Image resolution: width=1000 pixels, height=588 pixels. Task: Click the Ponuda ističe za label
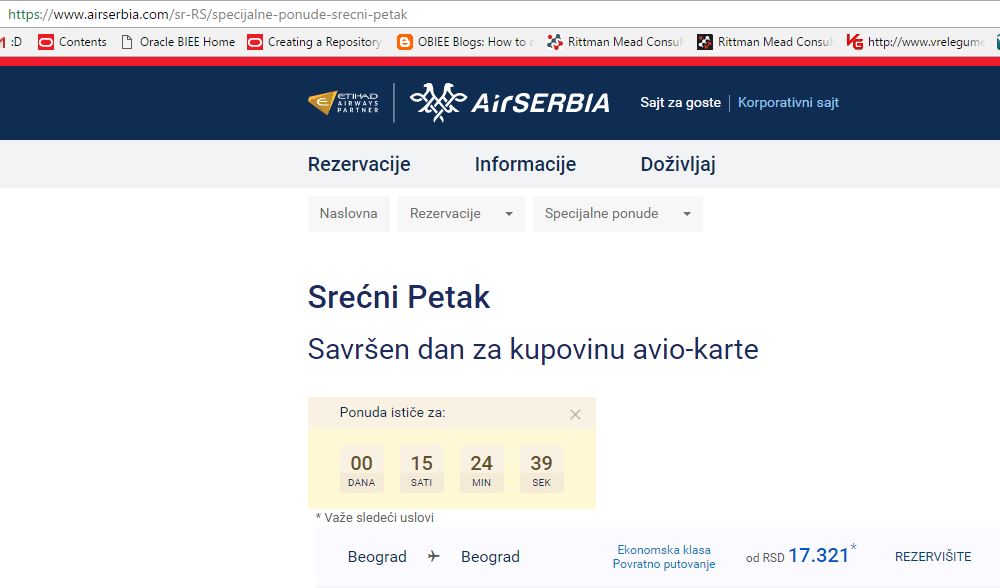[x=392, y=413]
